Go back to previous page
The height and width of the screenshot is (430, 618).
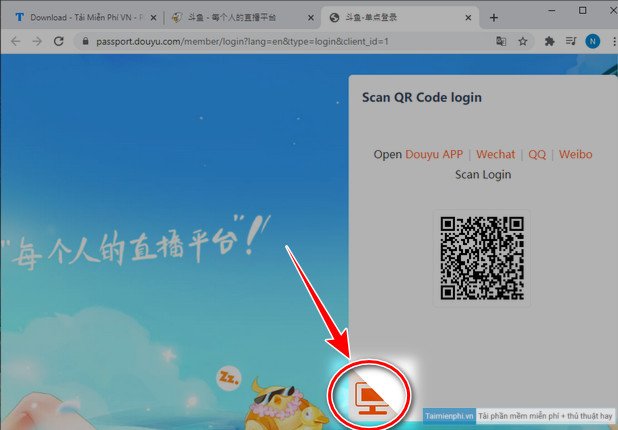[15, 41]
